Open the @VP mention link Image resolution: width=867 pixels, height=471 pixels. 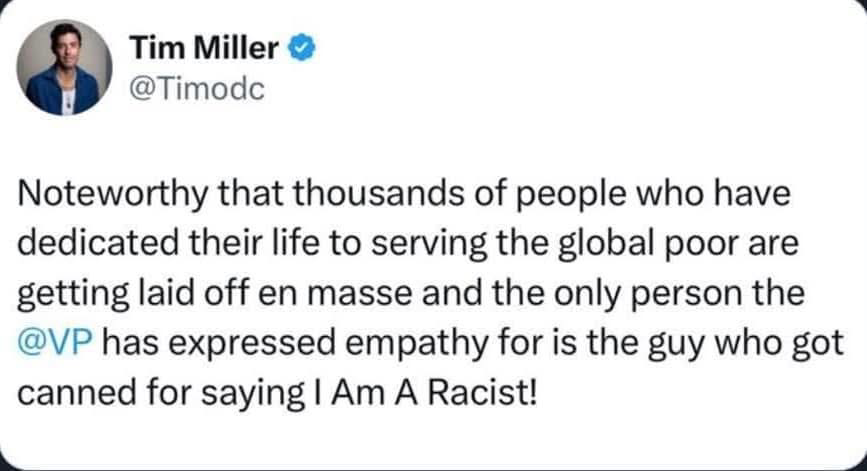[x=56, y=344]
